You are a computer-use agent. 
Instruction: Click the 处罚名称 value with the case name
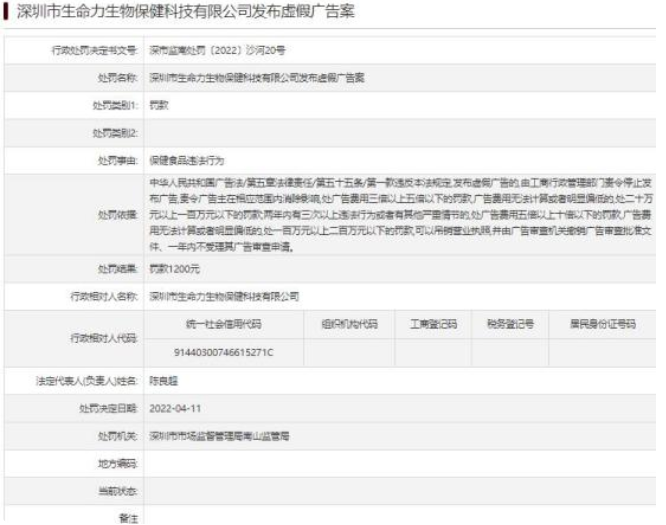257,78
